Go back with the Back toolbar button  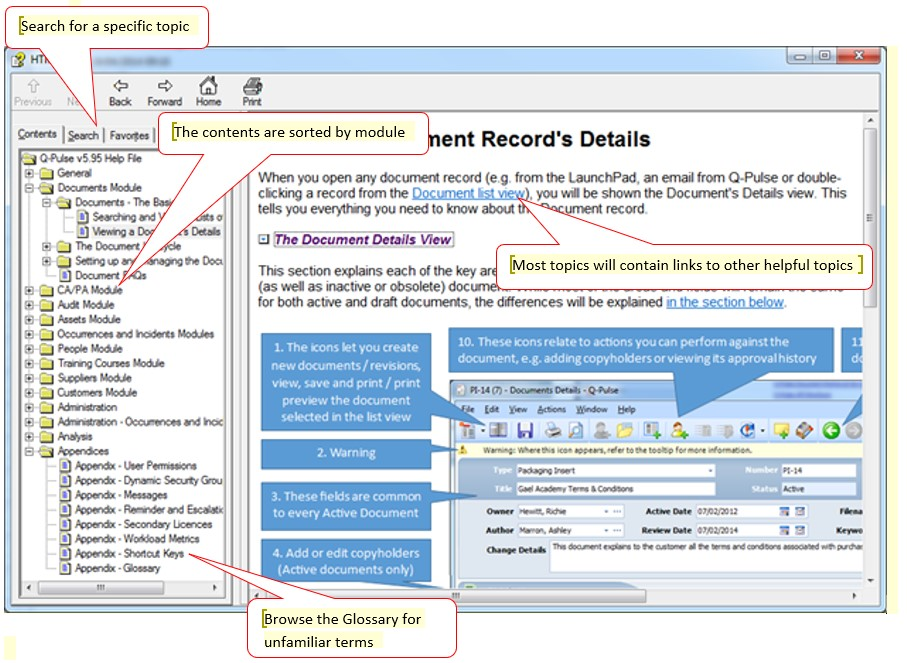coord(120,92)
